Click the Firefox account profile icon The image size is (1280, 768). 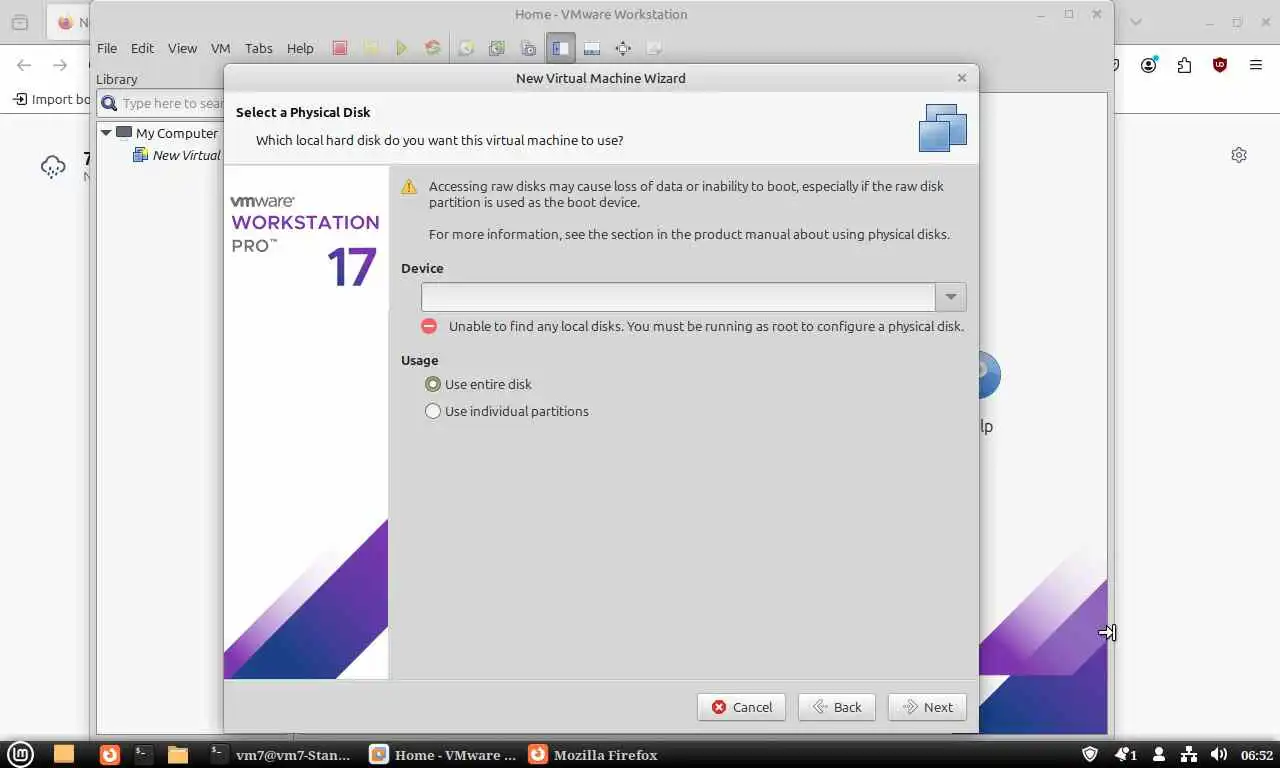point(1149,65)
